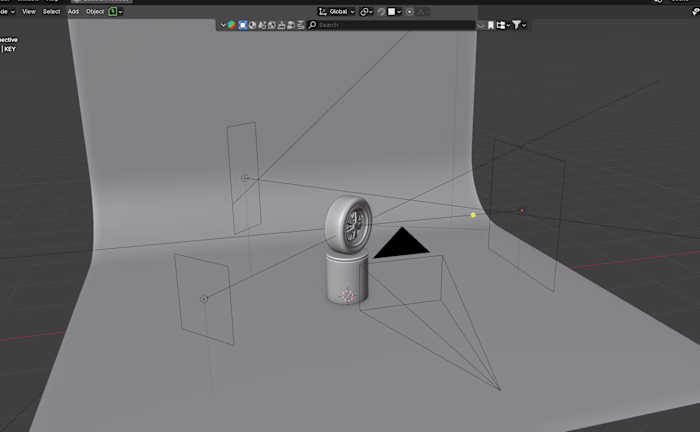Viewport: 700px width, 432px height.
Task: Click the Search field
Action: (391, 25)
